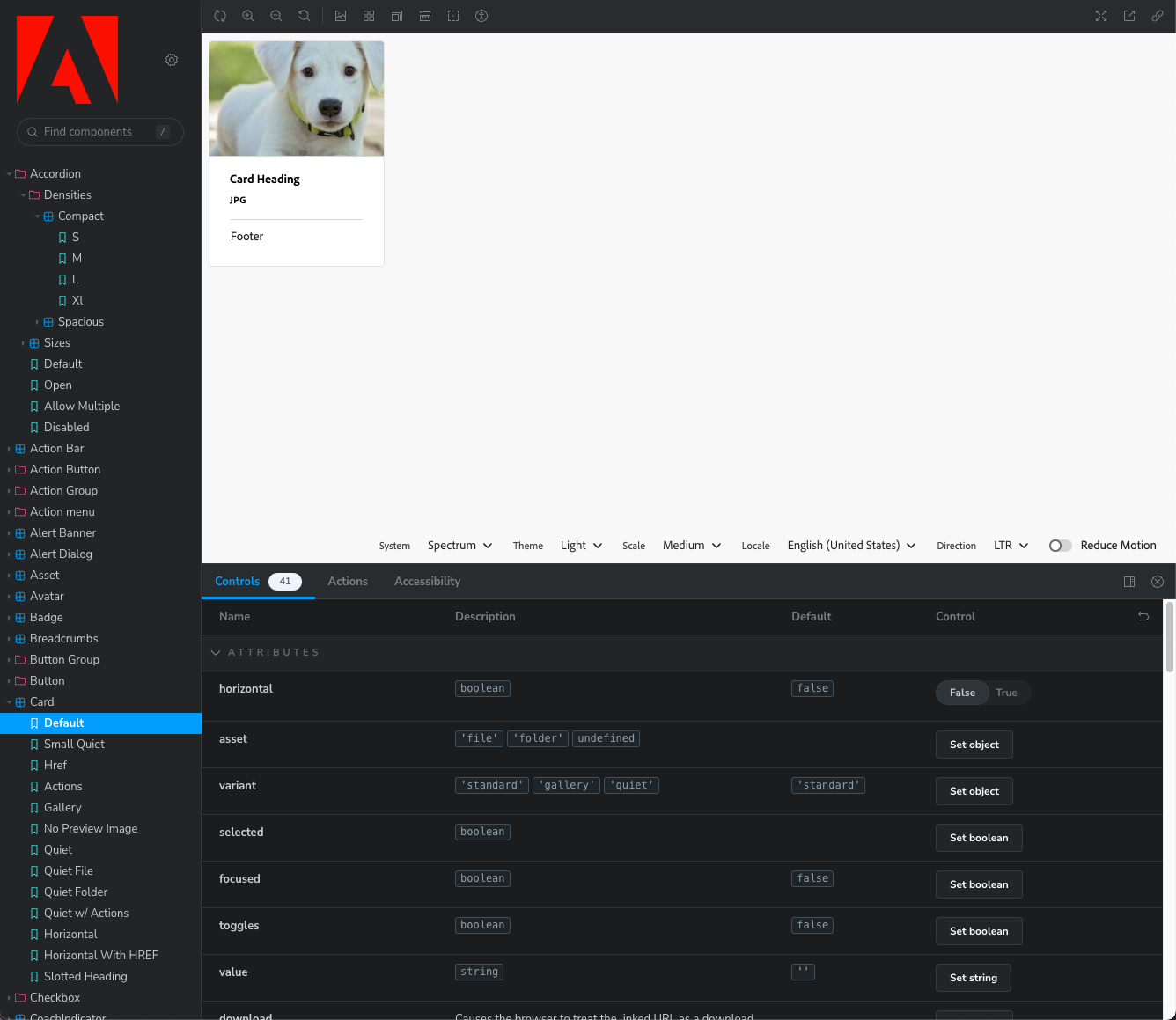Screen dimensions: 1176x1020
Task: Toggle the Reduce Motion switch
Action: coord(1060,546)
